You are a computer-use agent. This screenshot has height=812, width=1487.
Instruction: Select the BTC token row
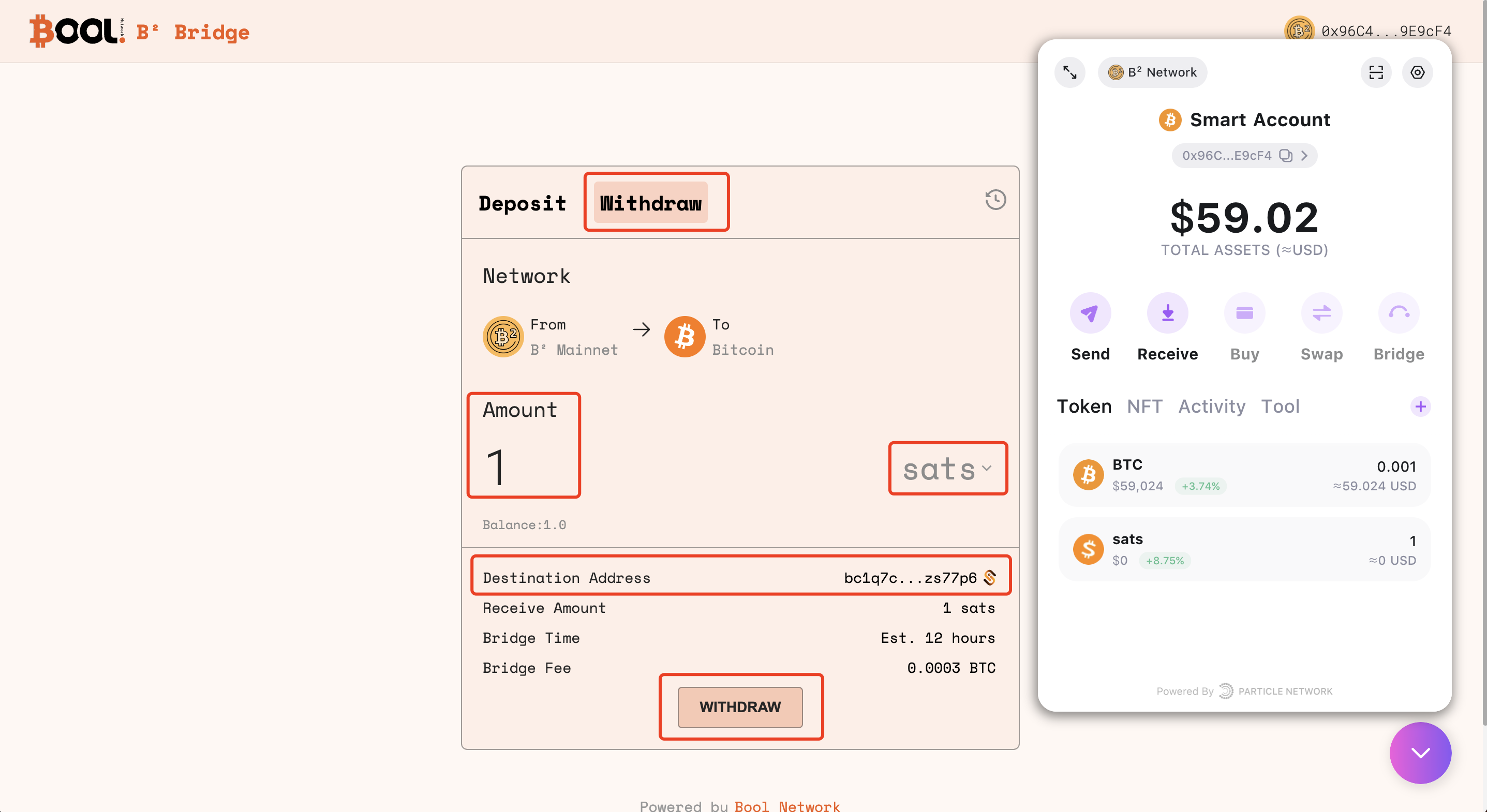click(1244, 475)
